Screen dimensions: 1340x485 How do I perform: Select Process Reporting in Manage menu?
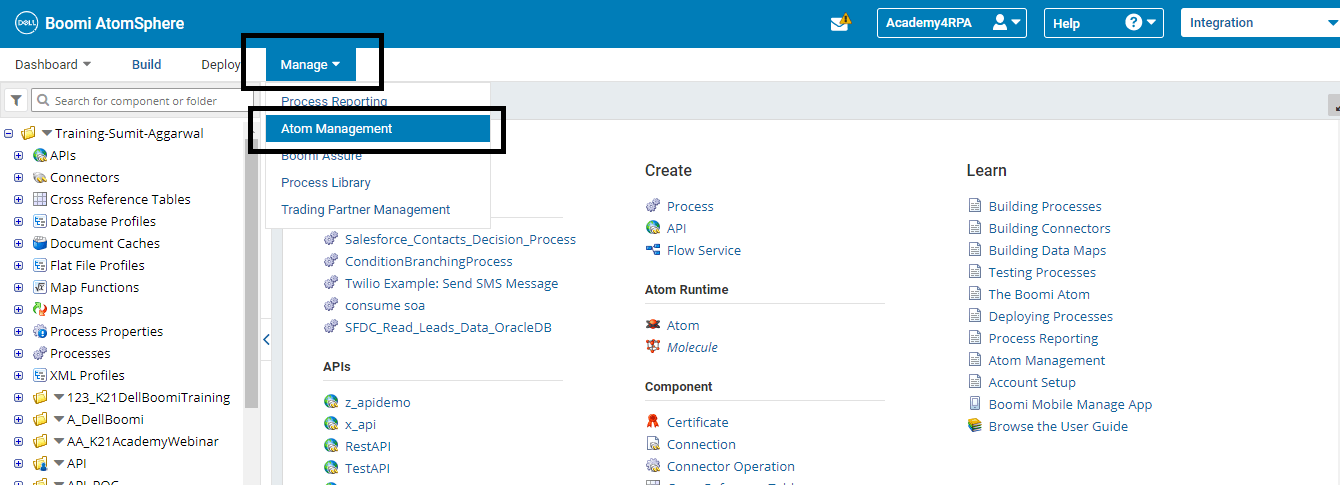click(378, 101)
